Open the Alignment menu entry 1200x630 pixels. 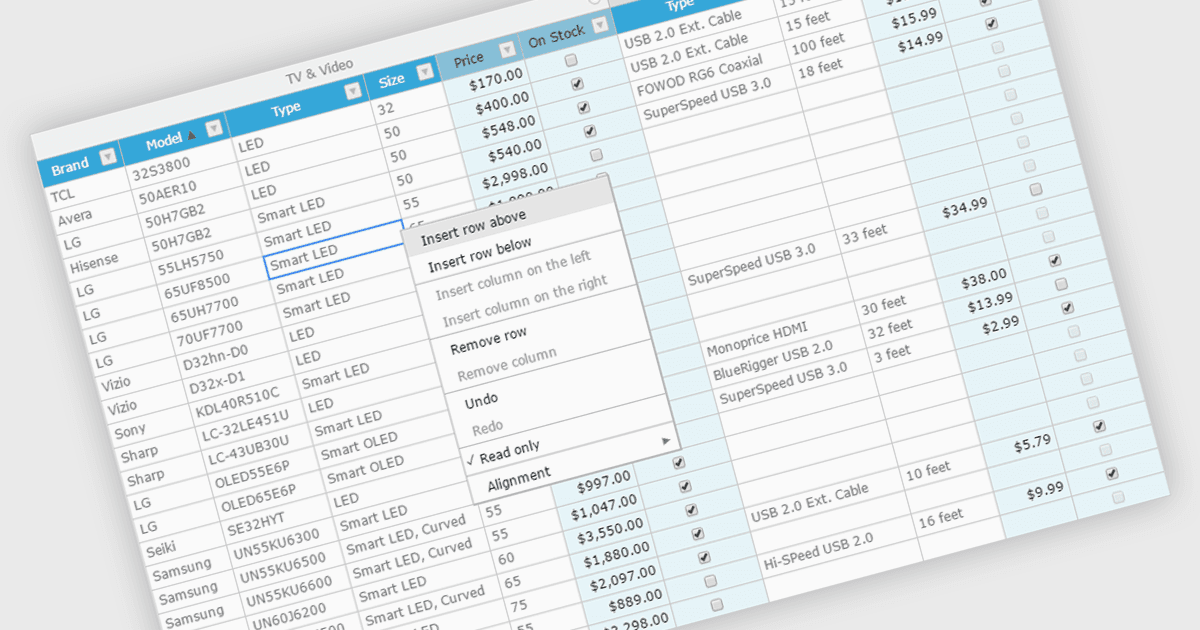tap(519, 479)
